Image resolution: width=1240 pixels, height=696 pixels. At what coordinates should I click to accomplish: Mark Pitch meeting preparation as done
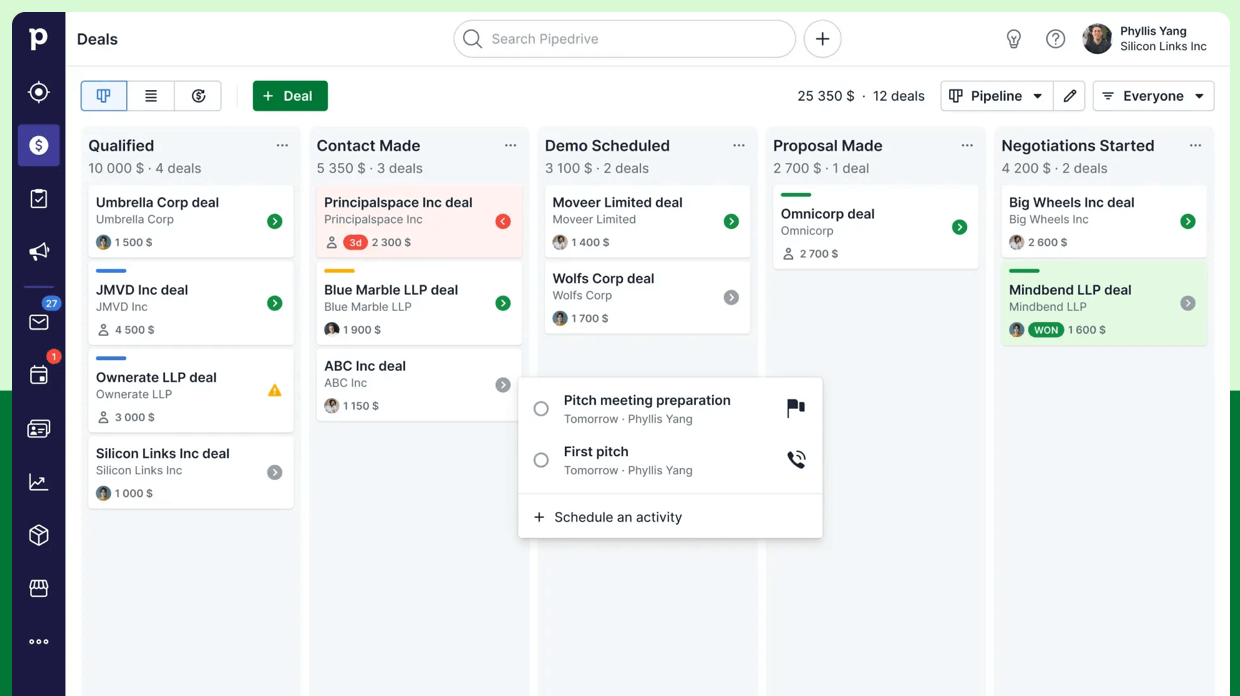[541, 408]
